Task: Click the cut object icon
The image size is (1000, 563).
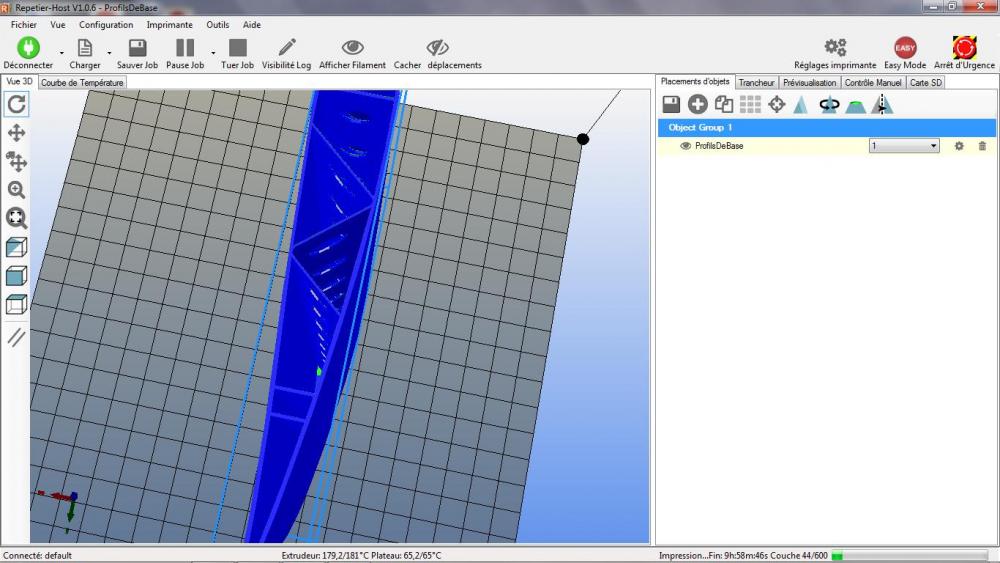Action: [855, 105]
